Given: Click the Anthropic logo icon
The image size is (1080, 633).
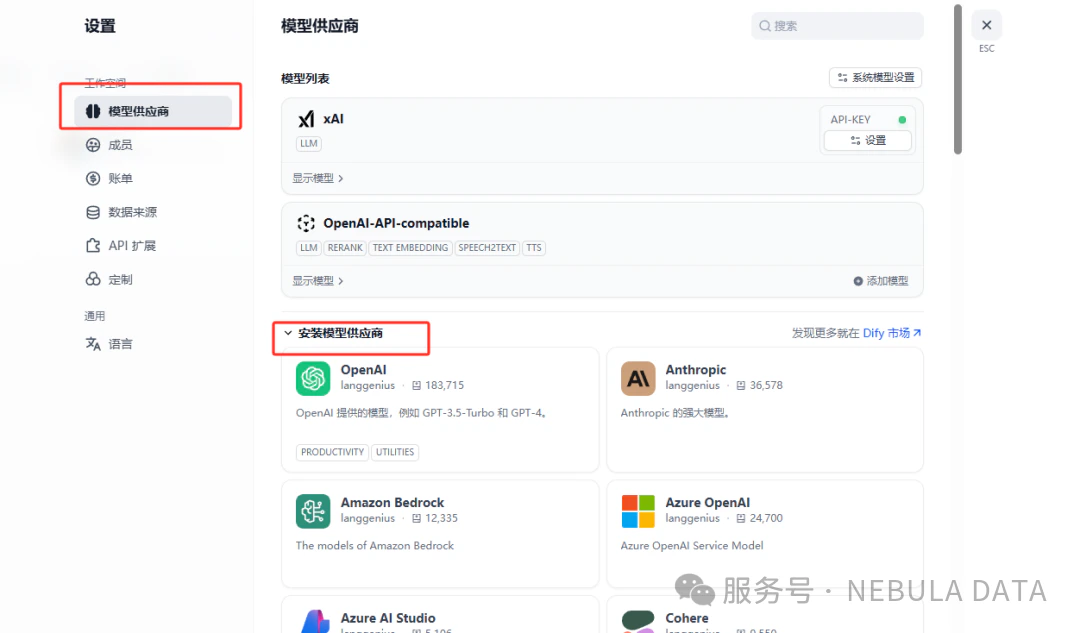Looking at the screenshot, I should tap(638, 378).
